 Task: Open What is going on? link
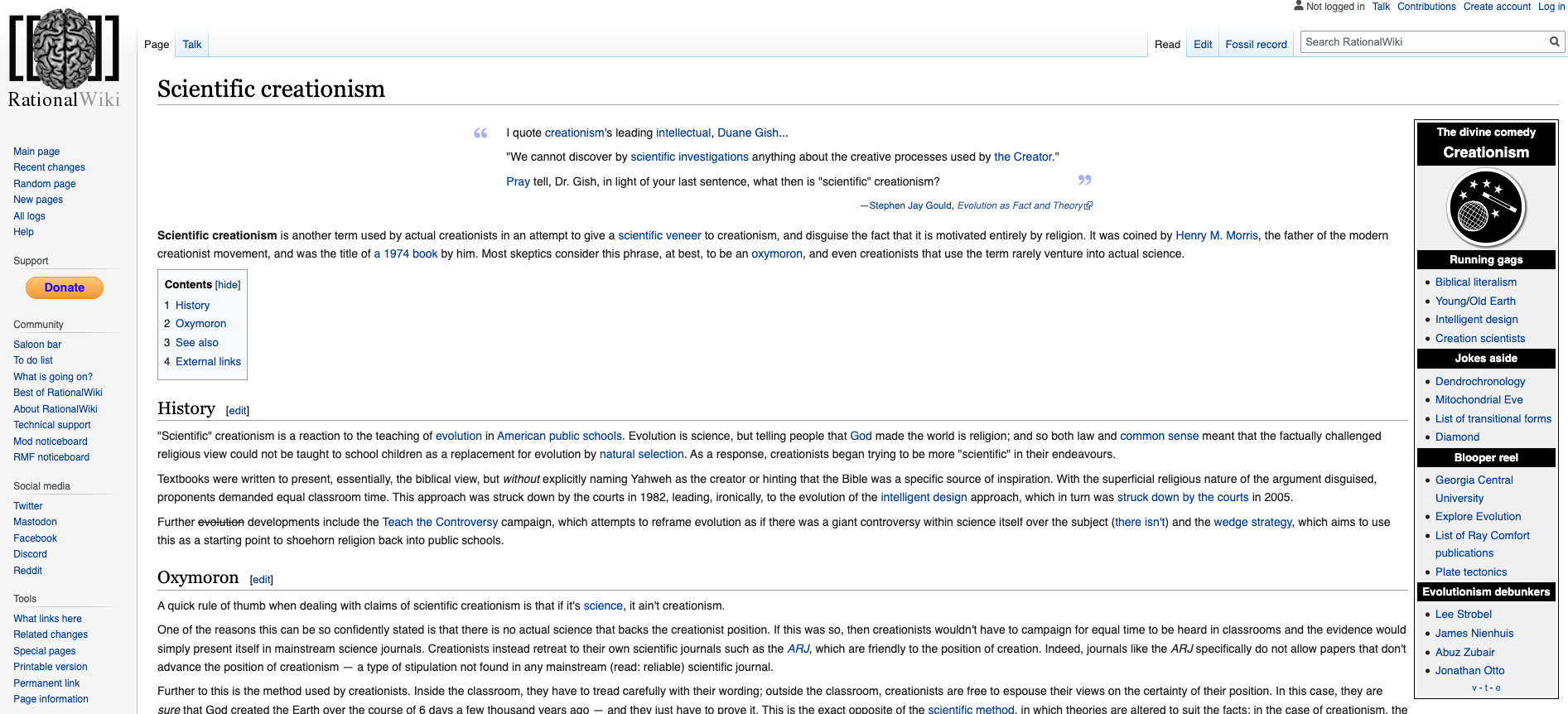click(x=53, y=377)
